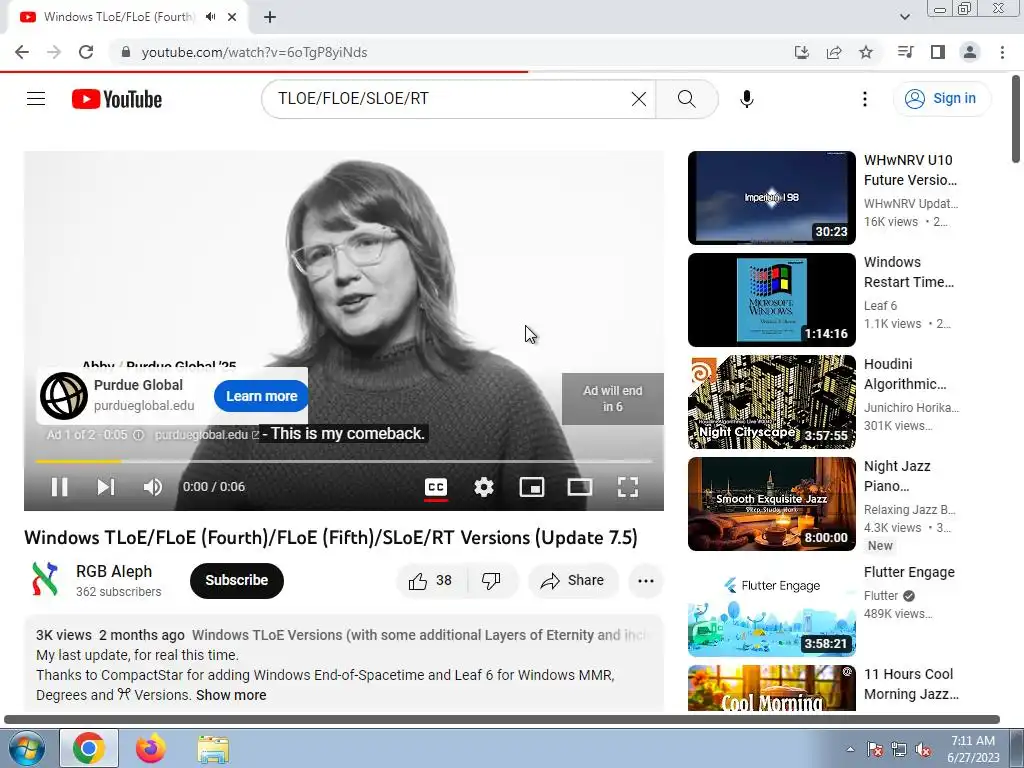Open more actions ellipsis under video
Screen dimensions: 1024x768
click(646, 581)
